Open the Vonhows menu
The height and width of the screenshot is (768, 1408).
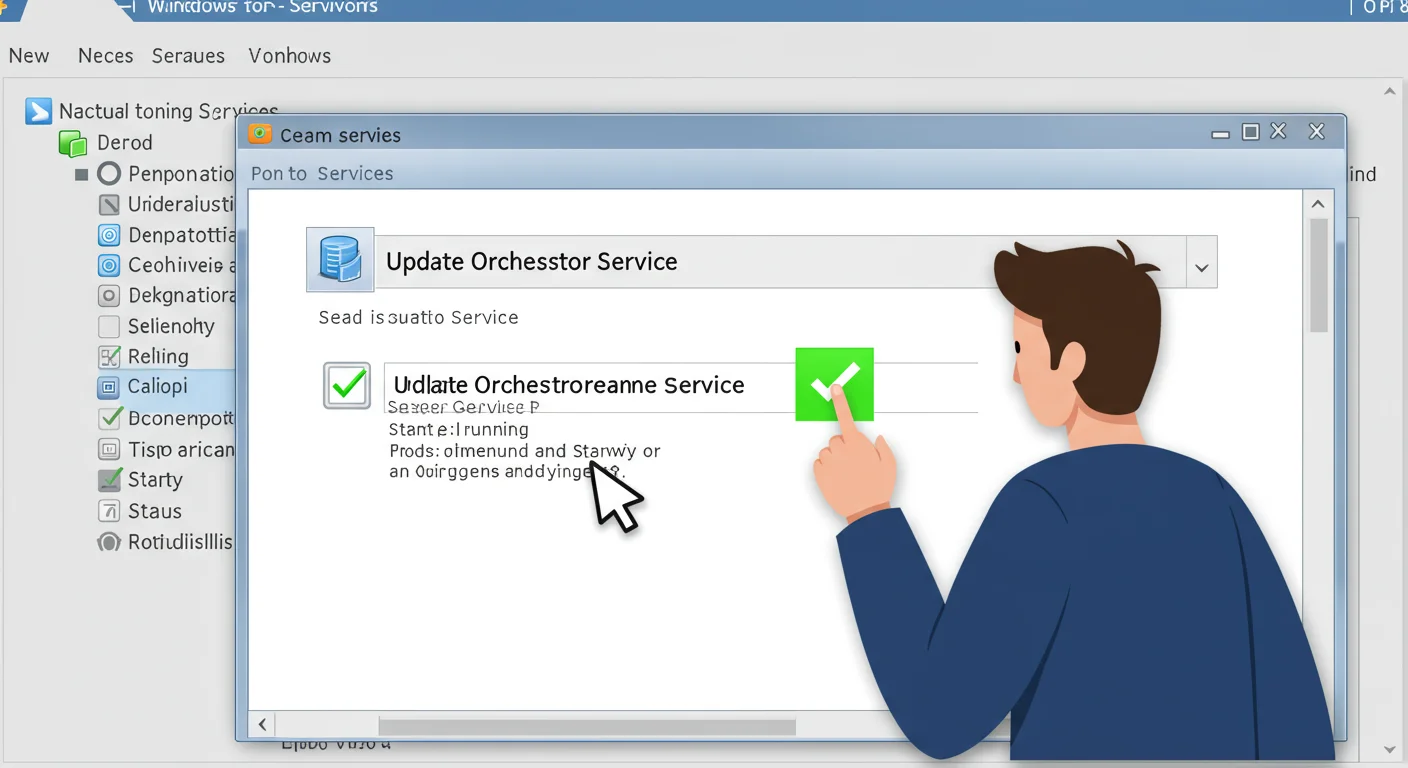click(x=289, y=56)
